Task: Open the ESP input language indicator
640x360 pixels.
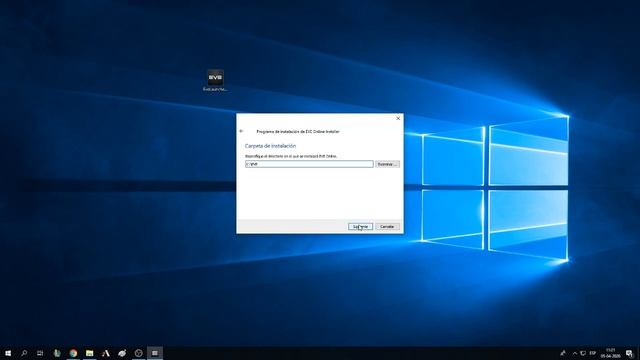Action: point(593,353)
